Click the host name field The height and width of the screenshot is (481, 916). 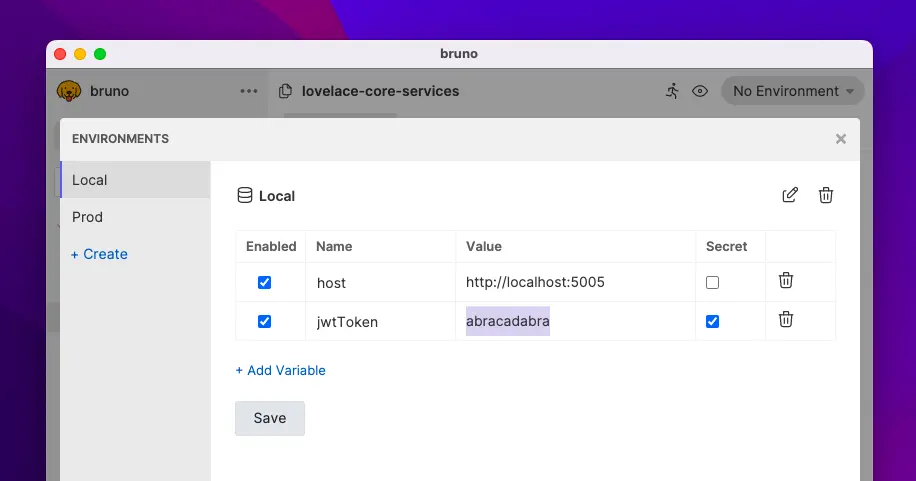380,283
